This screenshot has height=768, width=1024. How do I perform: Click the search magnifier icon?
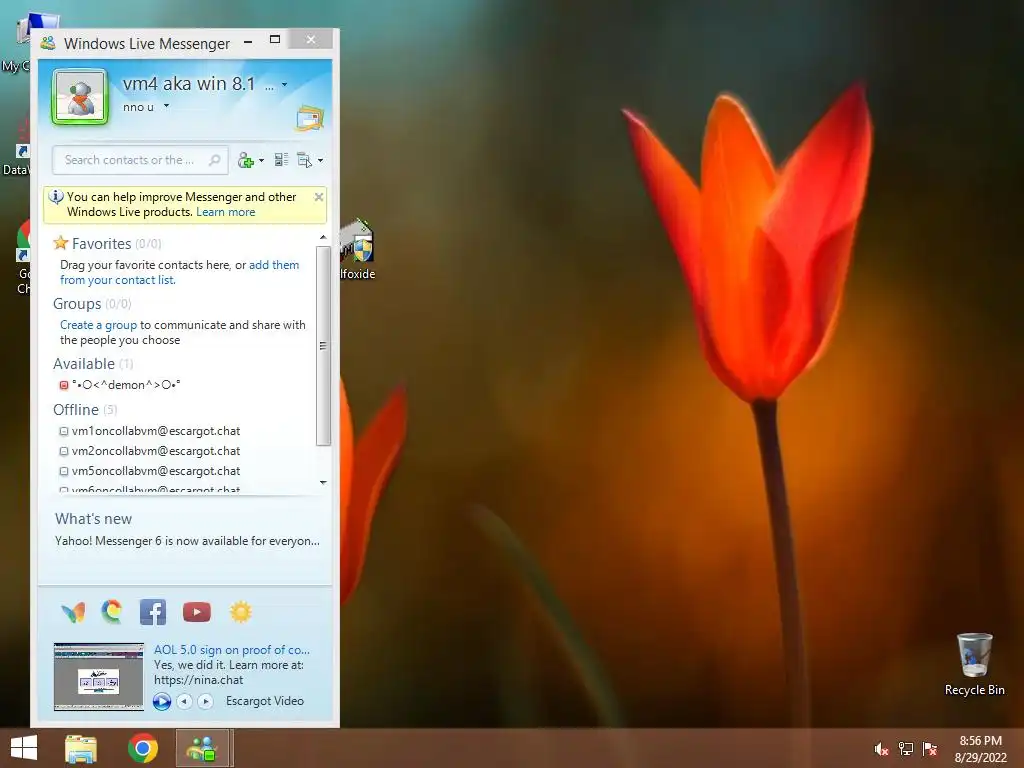(x=214, y=160)
